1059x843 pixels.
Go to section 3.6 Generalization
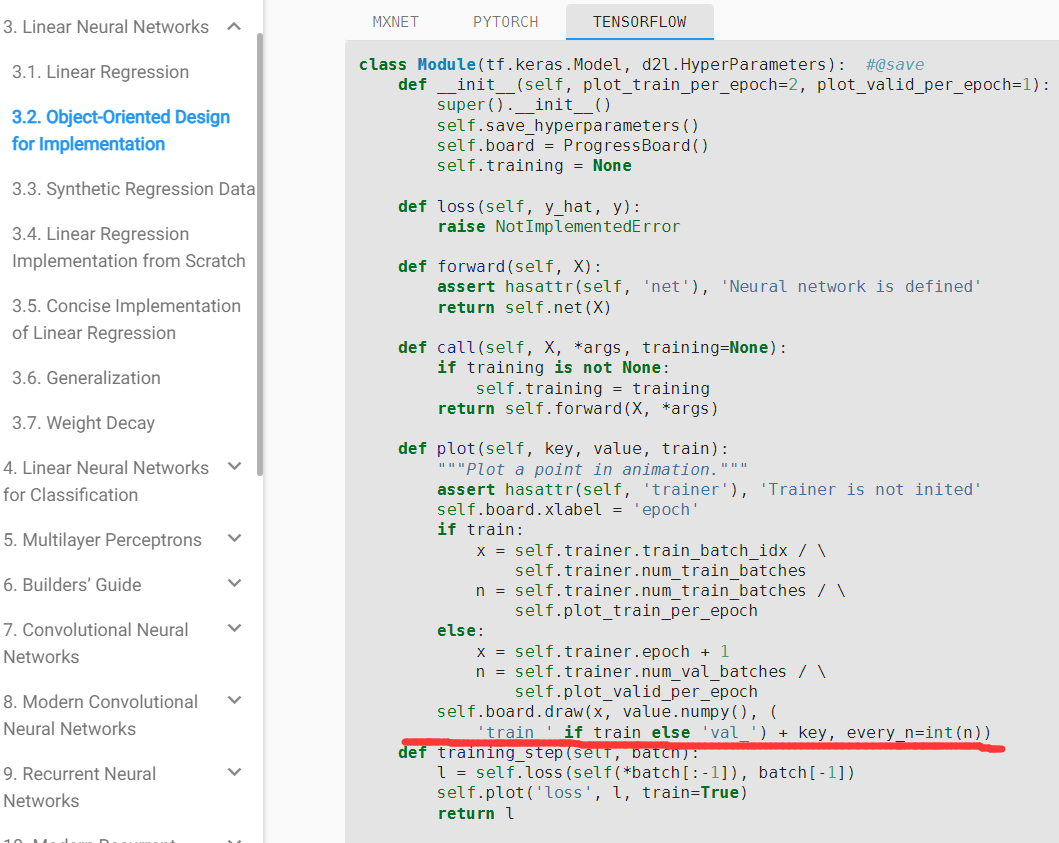point(86,378)
